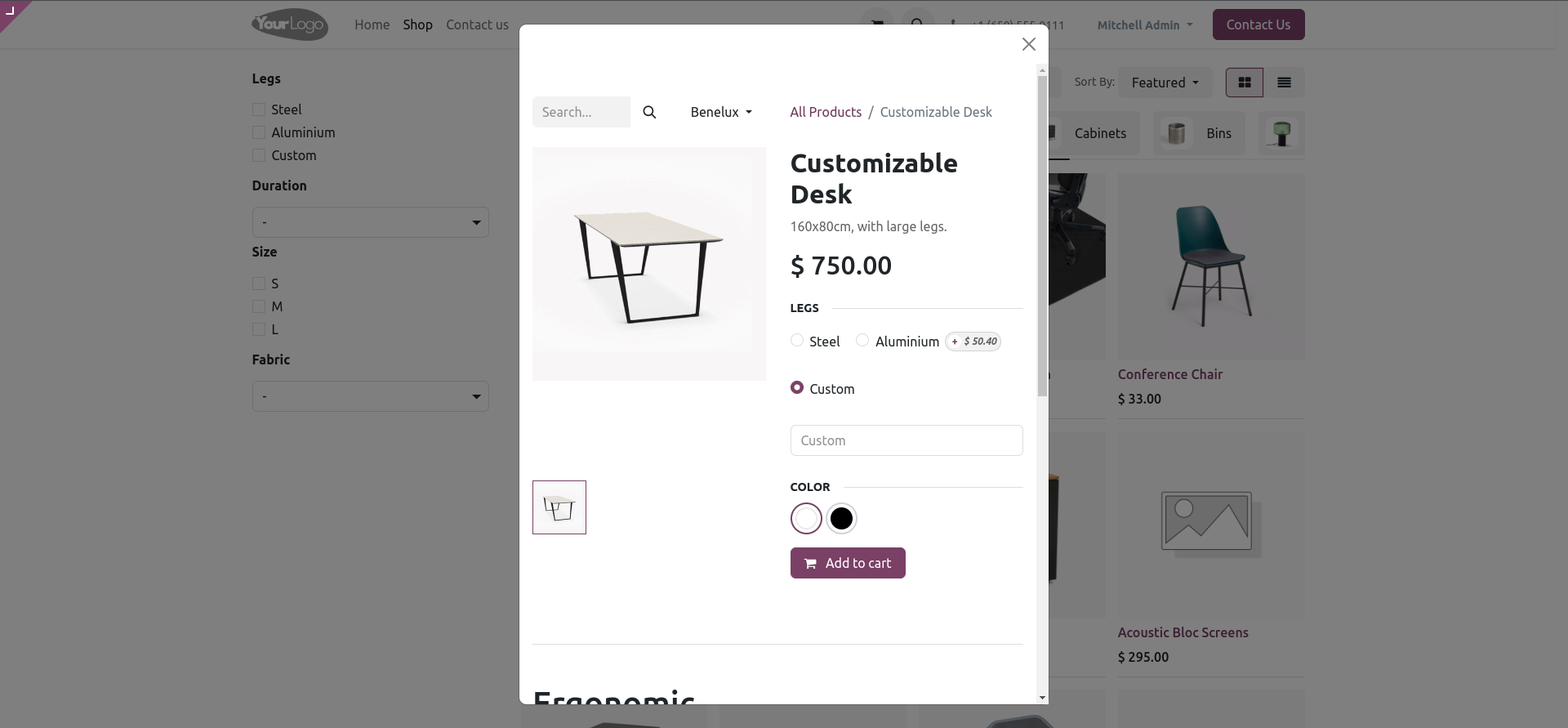This screenshot has height=728, width=1568.
Task: Click the Add to cart button
Action: pos(847,563)
